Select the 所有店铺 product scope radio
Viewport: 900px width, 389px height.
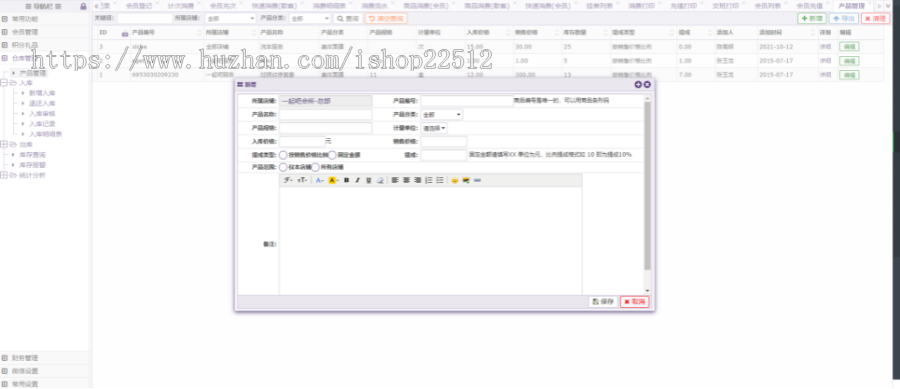tap(315, 168)
